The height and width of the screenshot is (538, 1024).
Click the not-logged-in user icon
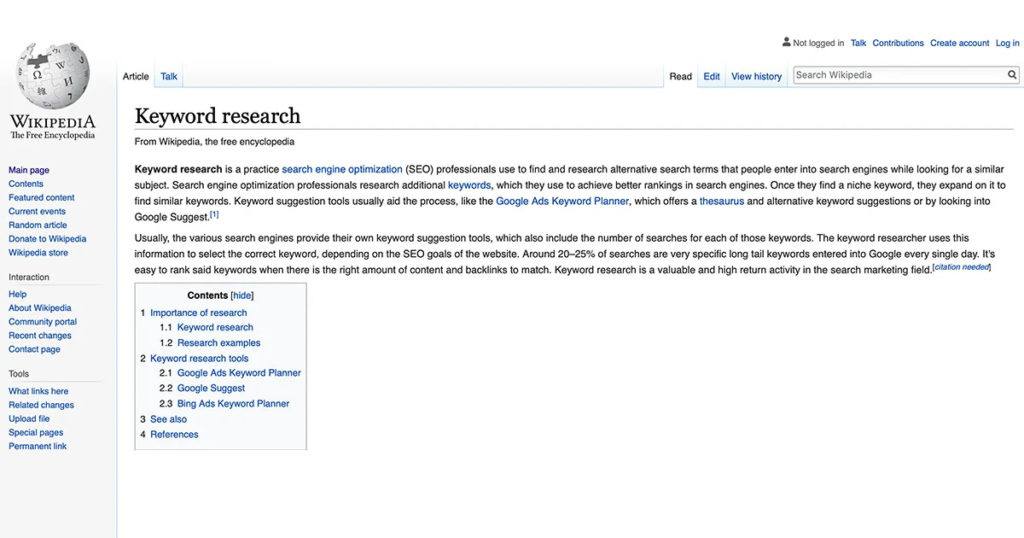(x=786, y=42)
